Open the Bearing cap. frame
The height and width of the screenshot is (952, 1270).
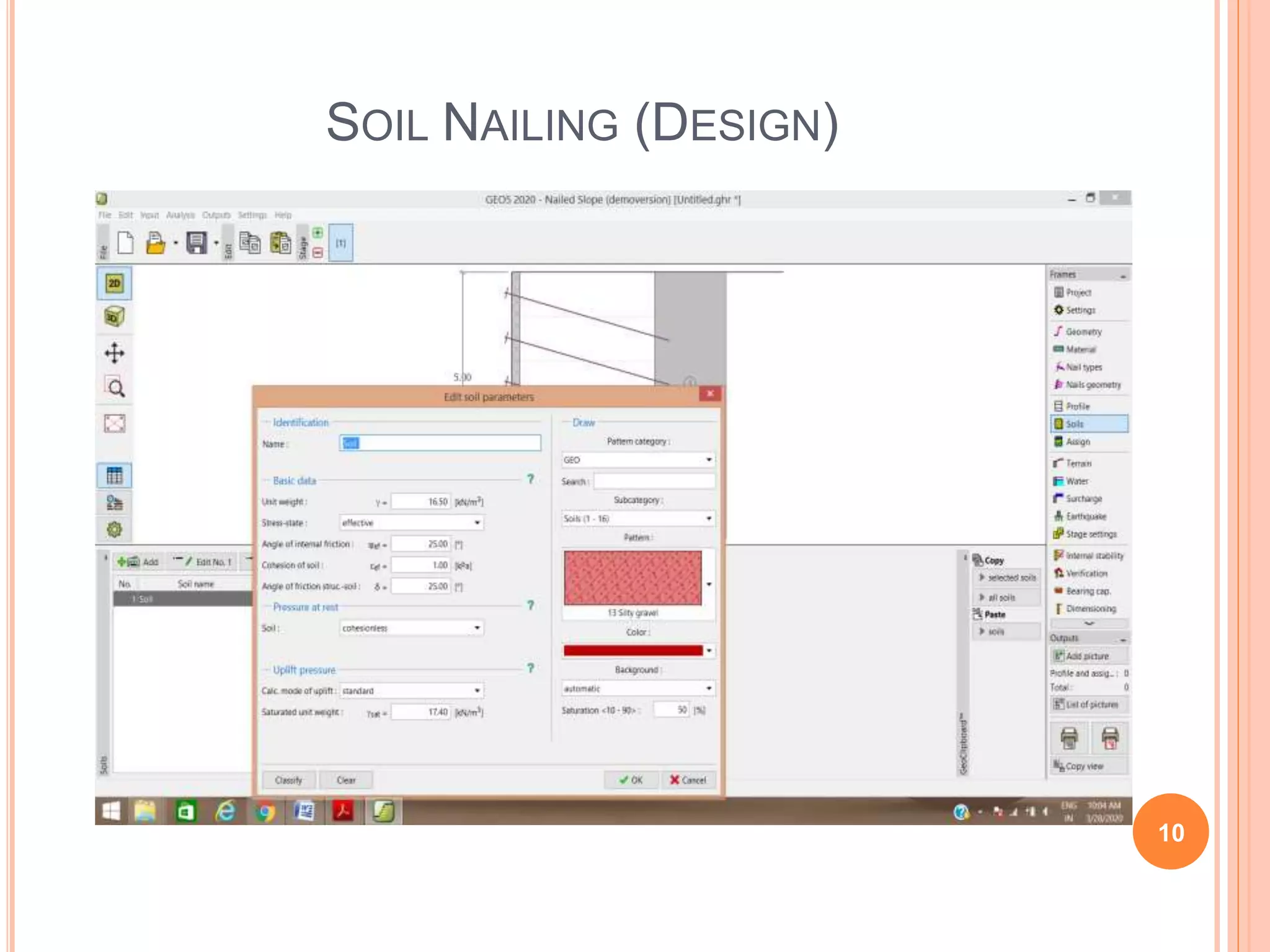(1088, 591)
